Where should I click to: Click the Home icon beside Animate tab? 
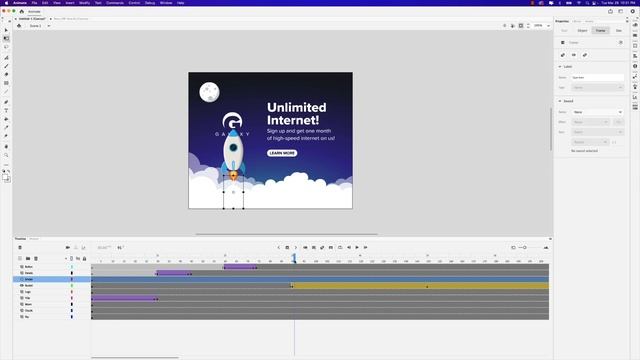tap(22, 11)
